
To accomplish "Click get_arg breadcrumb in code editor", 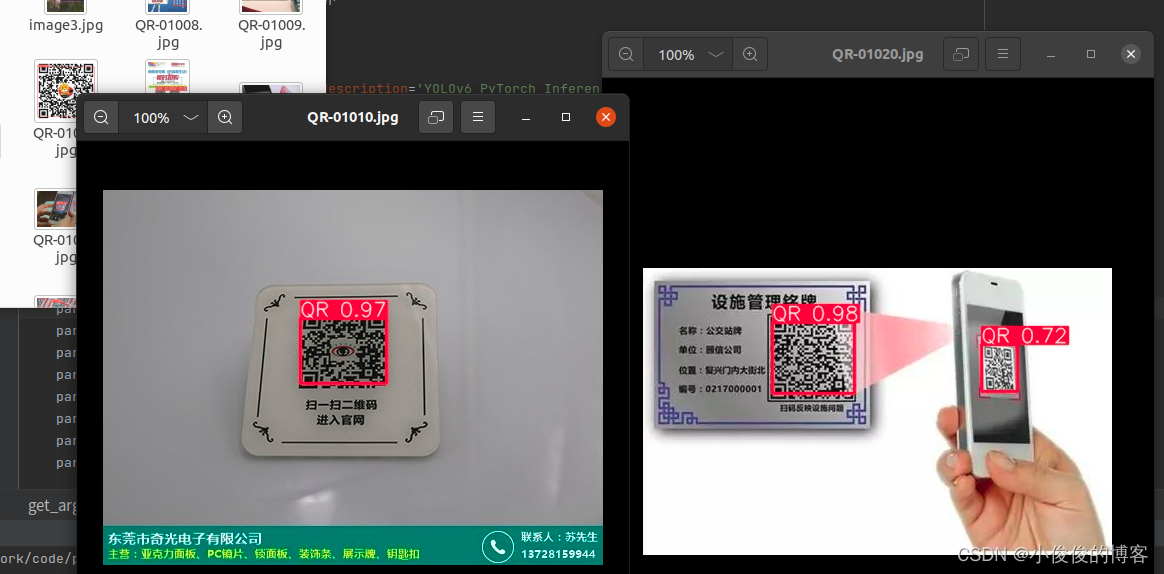I will (53, 506).
